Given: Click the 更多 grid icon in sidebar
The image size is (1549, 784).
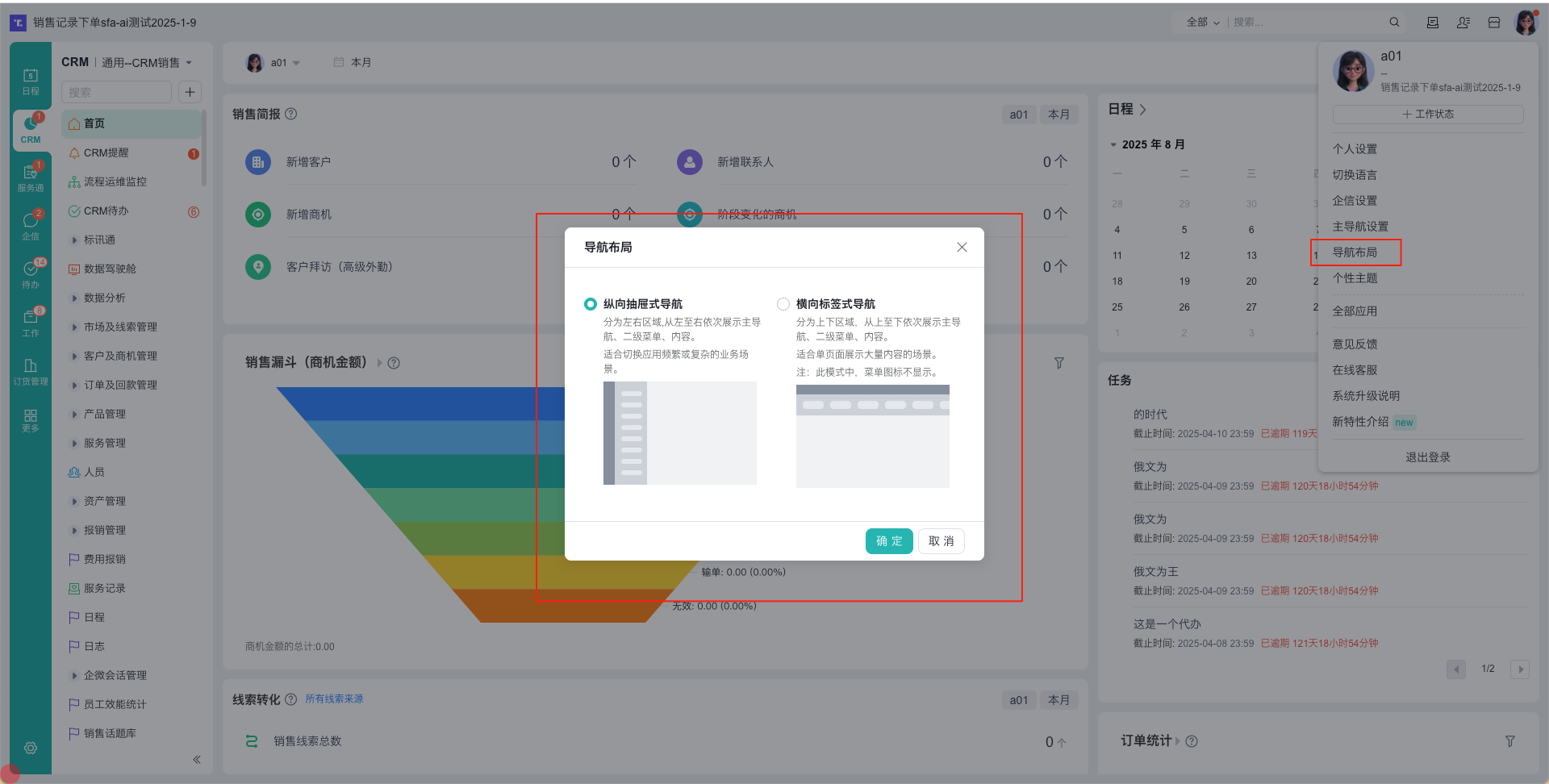Looking at the screenshot, I should [x=31, y=421].
